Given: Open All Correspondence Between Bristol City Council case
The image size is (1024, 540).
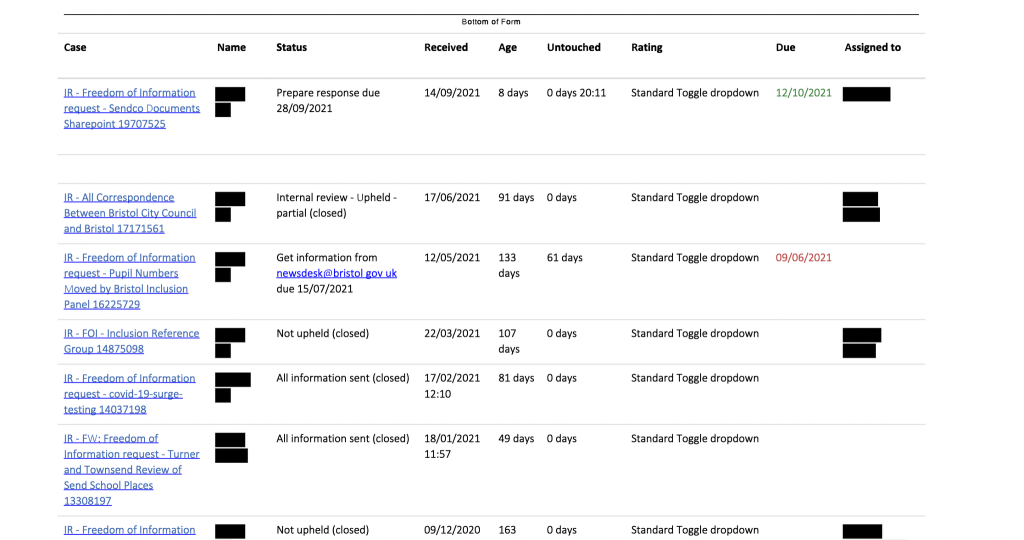Looking at the screenshot, I should click(130, 213).
